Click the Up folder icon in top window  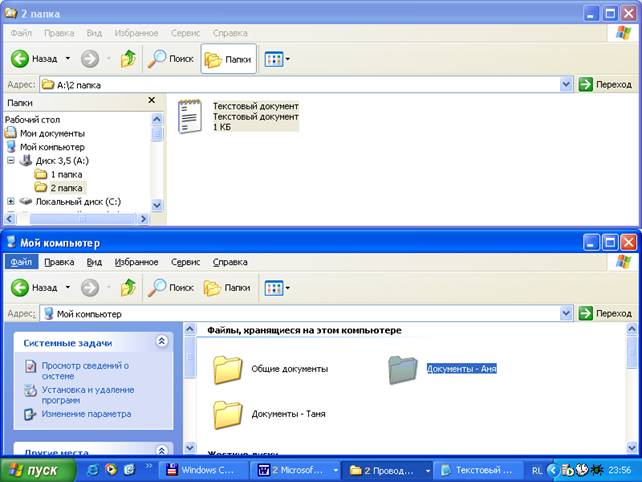click(128, 59)
